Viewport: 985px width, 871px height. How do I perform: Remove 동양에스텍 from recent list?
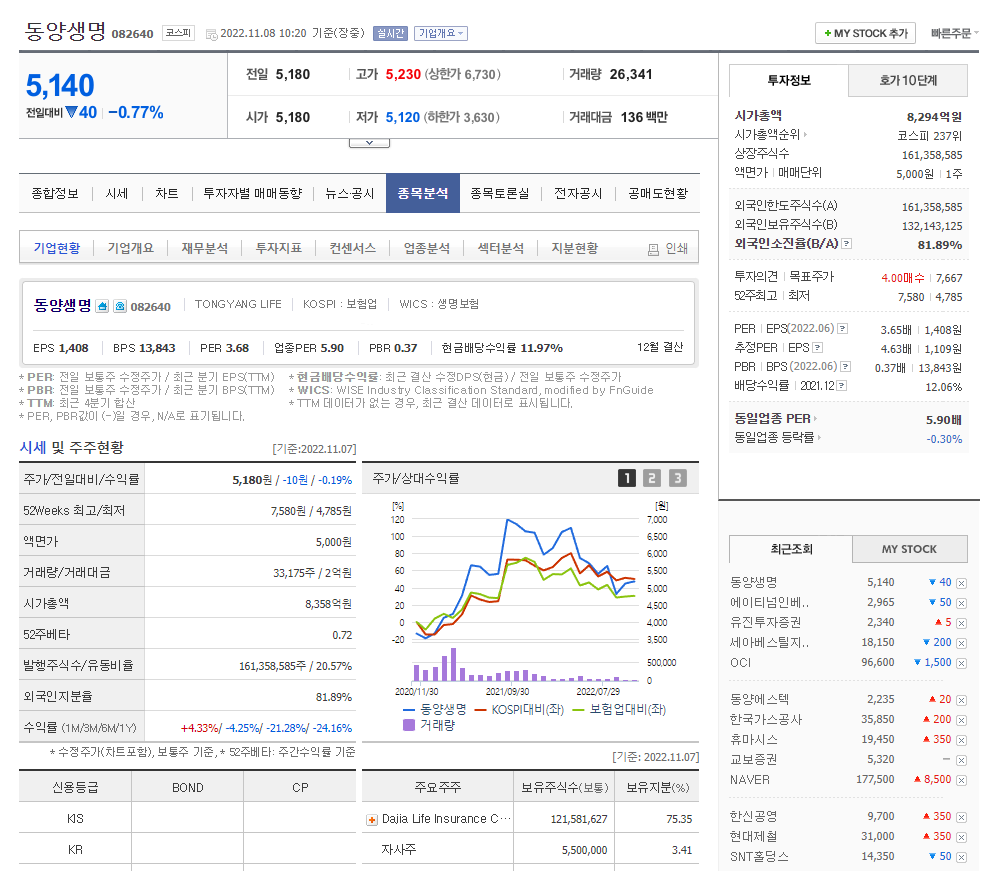961,700
